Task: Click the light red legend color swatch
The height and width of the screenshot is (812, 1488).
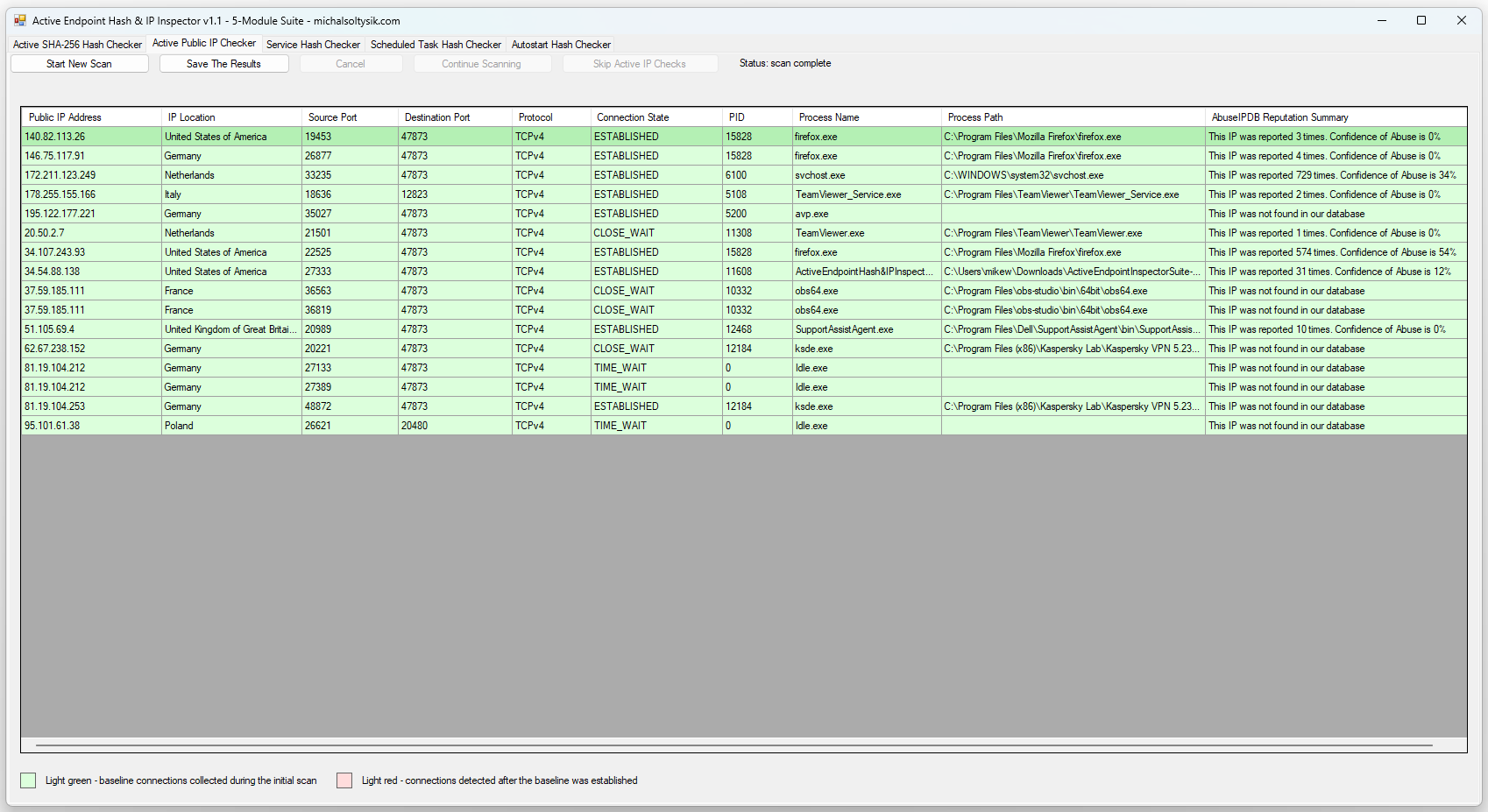Action: [x=344, y=780]
